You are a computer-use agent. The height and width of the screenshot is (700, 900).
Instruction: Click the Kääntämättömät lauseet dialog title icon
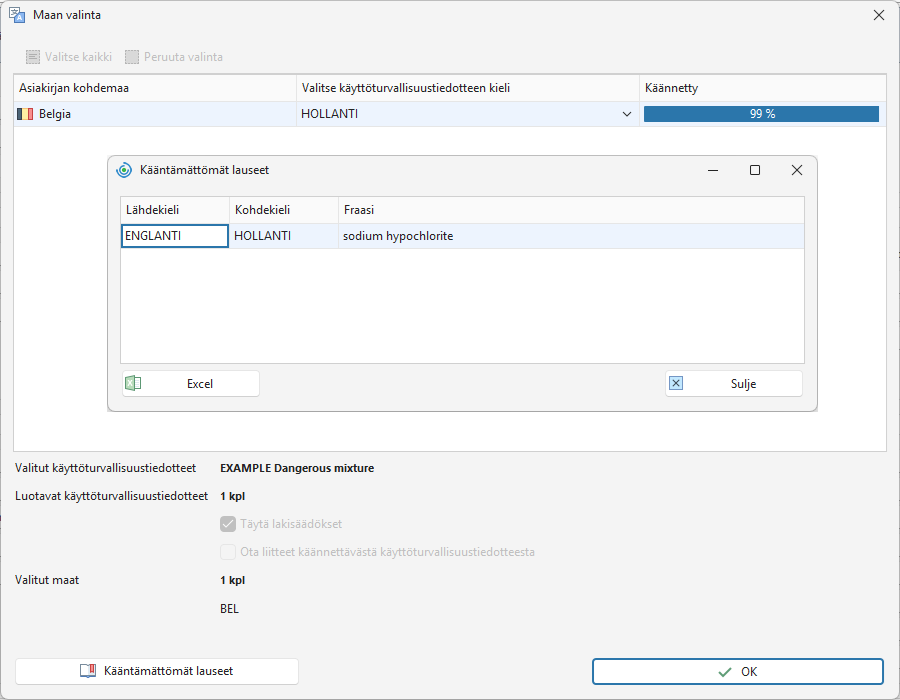124,170
